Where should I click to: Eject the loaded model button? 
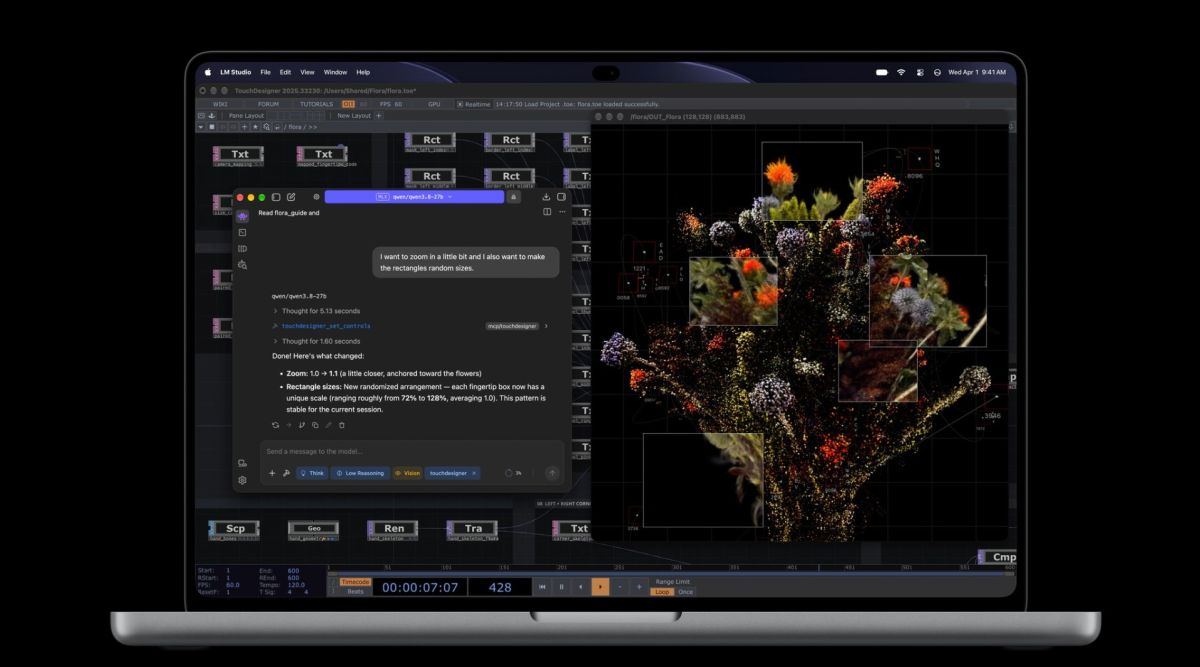(514, 197)
